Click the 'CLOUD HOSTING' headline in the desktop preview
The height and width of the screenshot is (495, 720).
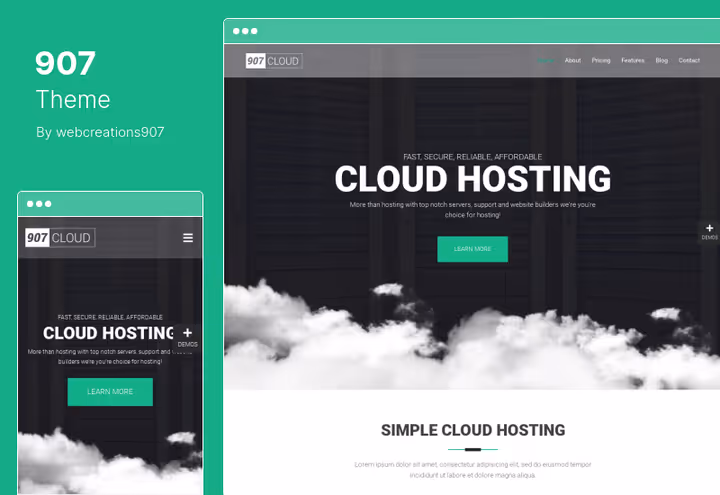tap(472, 179)
